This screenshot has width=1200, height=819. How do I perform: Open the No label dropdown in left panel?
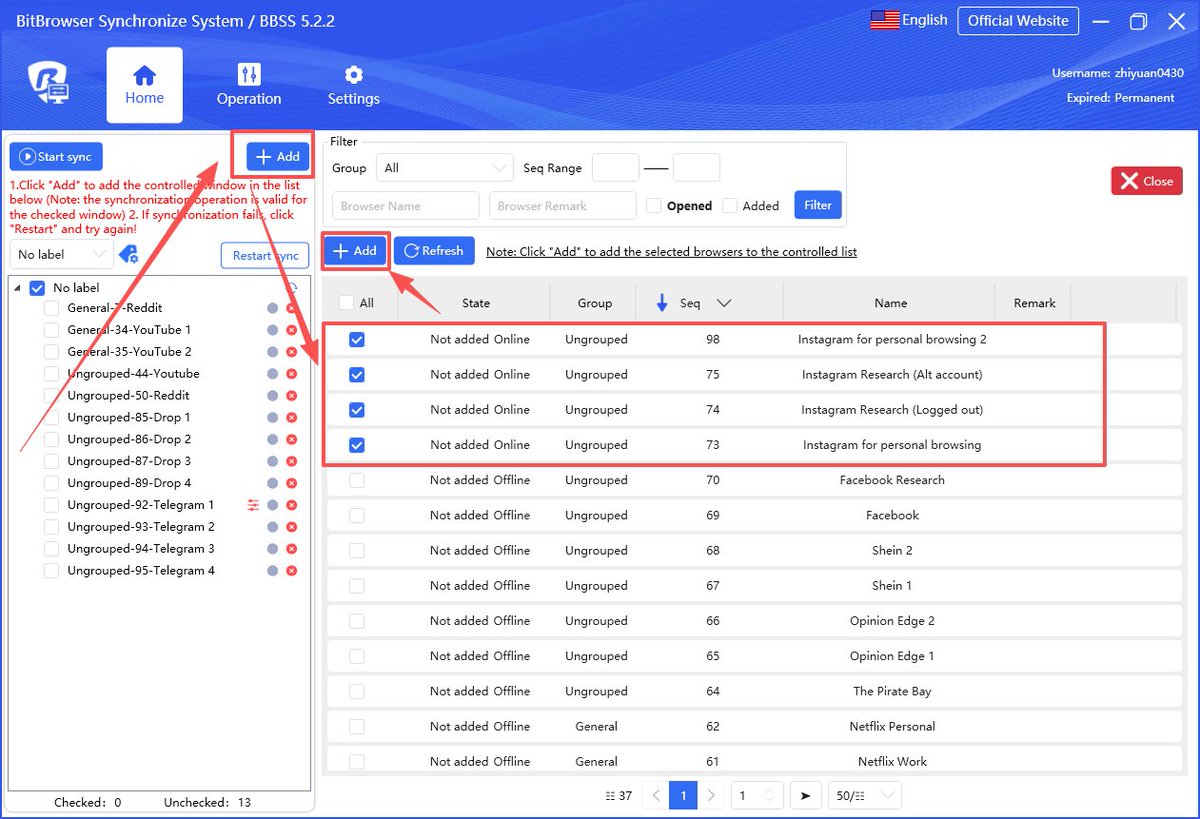click(61, 255)
